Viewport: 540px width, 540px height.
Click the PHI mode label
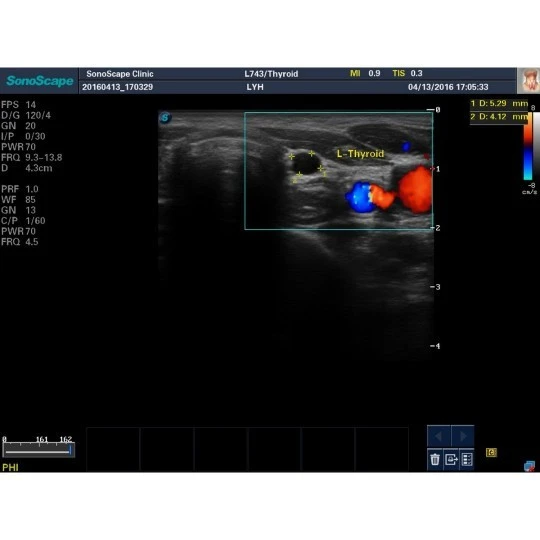pyautogui.click(x=10, y=467)
